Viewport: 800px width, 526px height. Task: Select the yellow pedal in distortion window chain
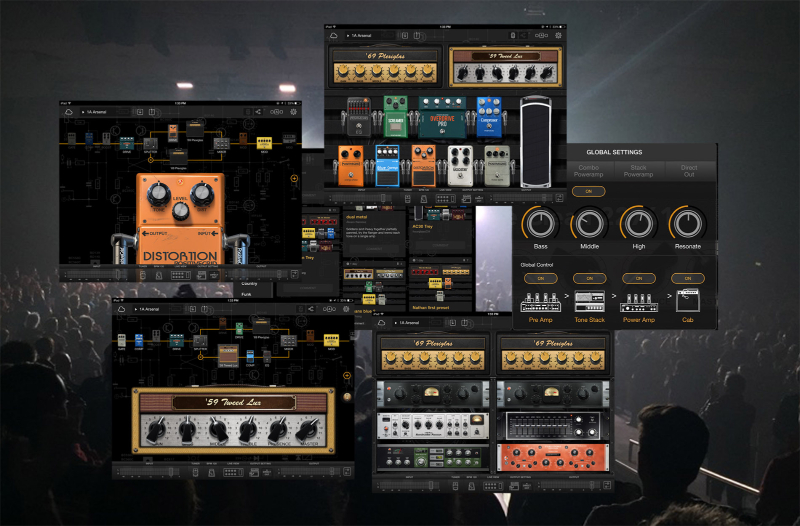click(264, 143)
